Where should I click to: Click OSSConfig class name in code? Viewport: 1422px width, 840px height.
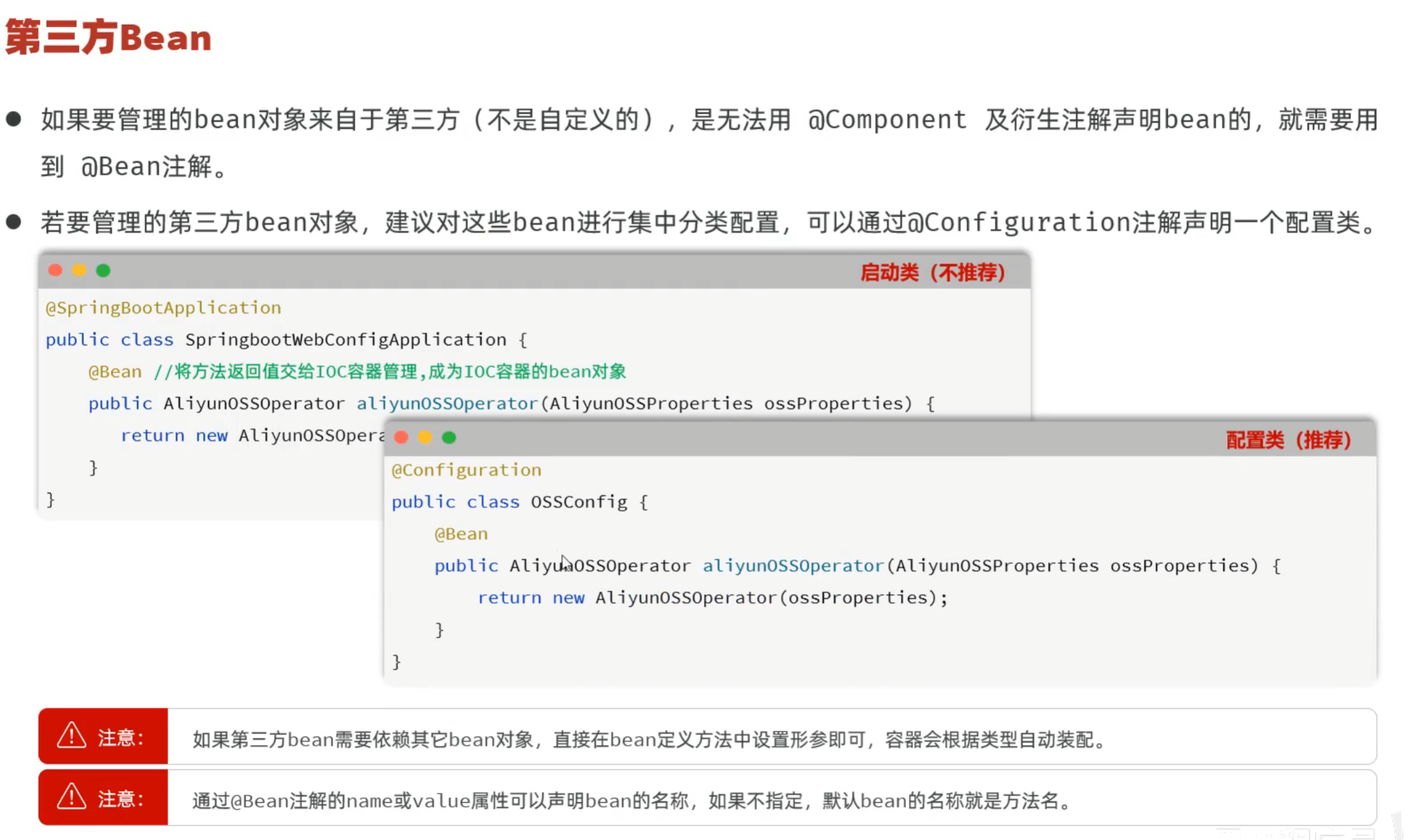point(578,502)
